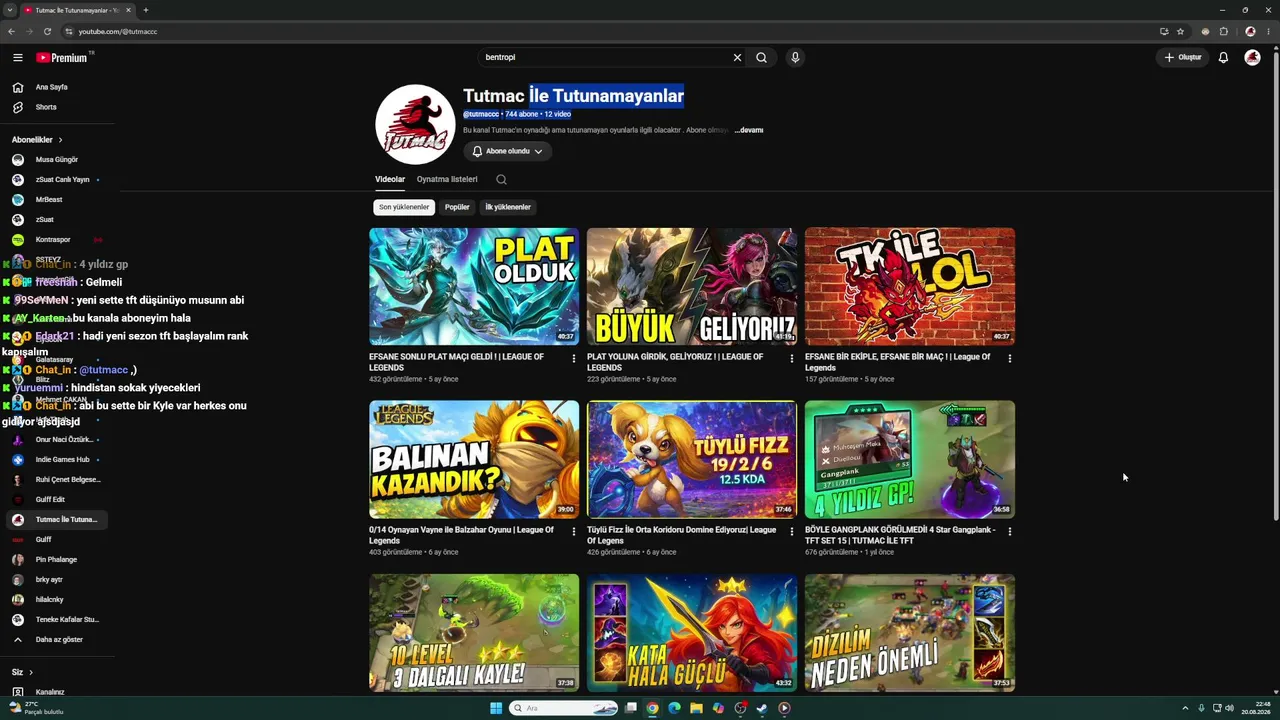
Task: Play the KATA HALA GÜÇLÜ thumbnail video
Action: 692,633
